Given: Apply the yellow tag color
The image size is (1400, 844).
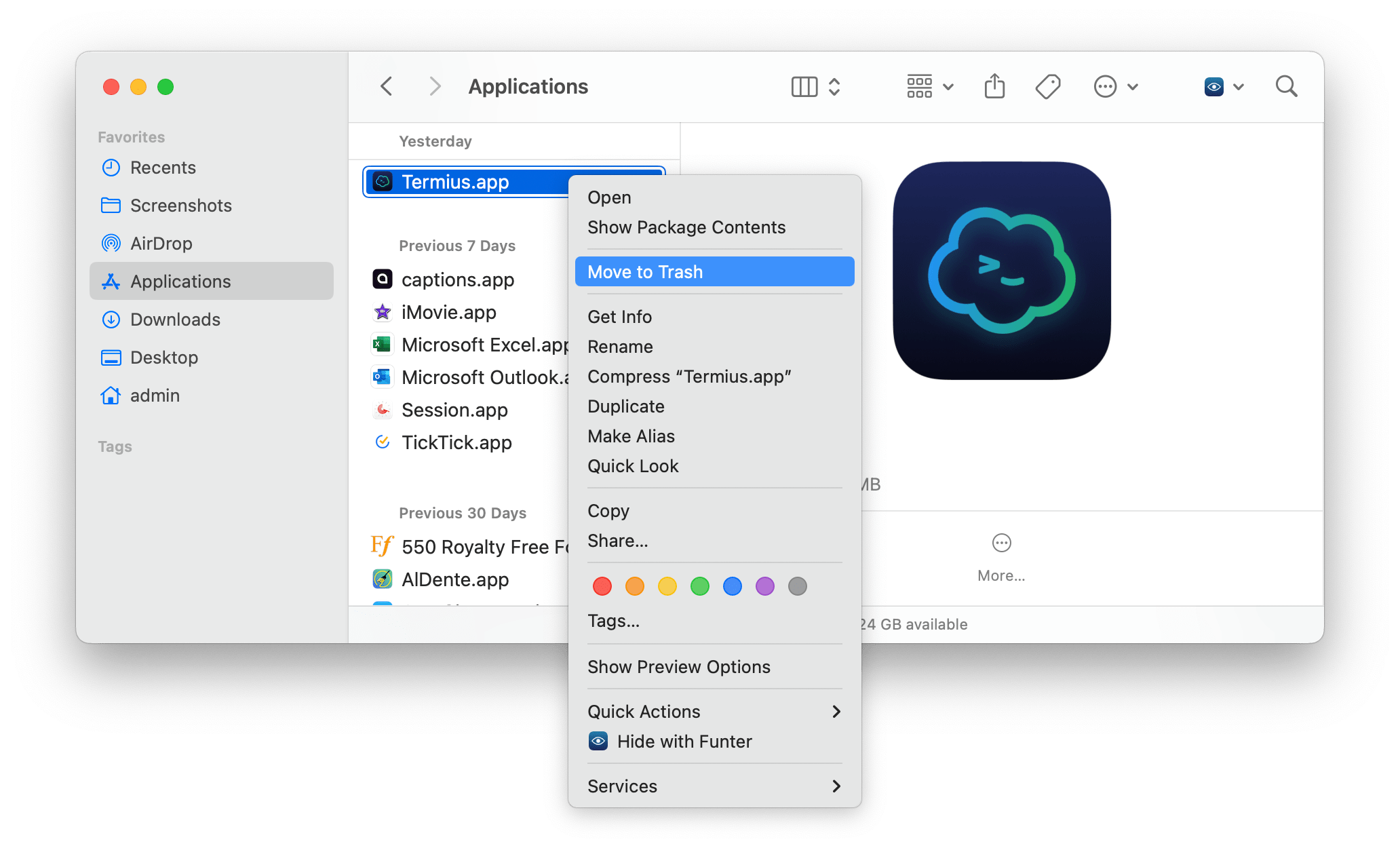Looking at the screenshot, I should pos(667,586).
